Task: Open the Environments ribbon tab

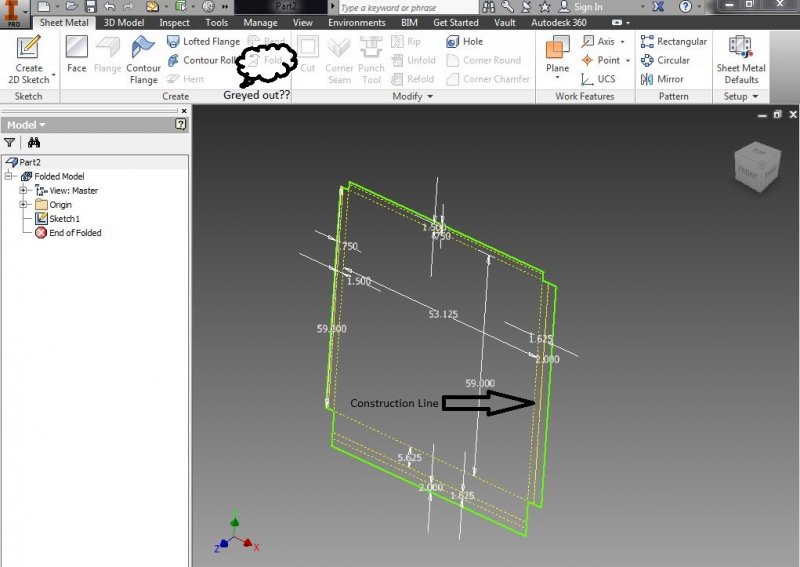Action: 357,22
